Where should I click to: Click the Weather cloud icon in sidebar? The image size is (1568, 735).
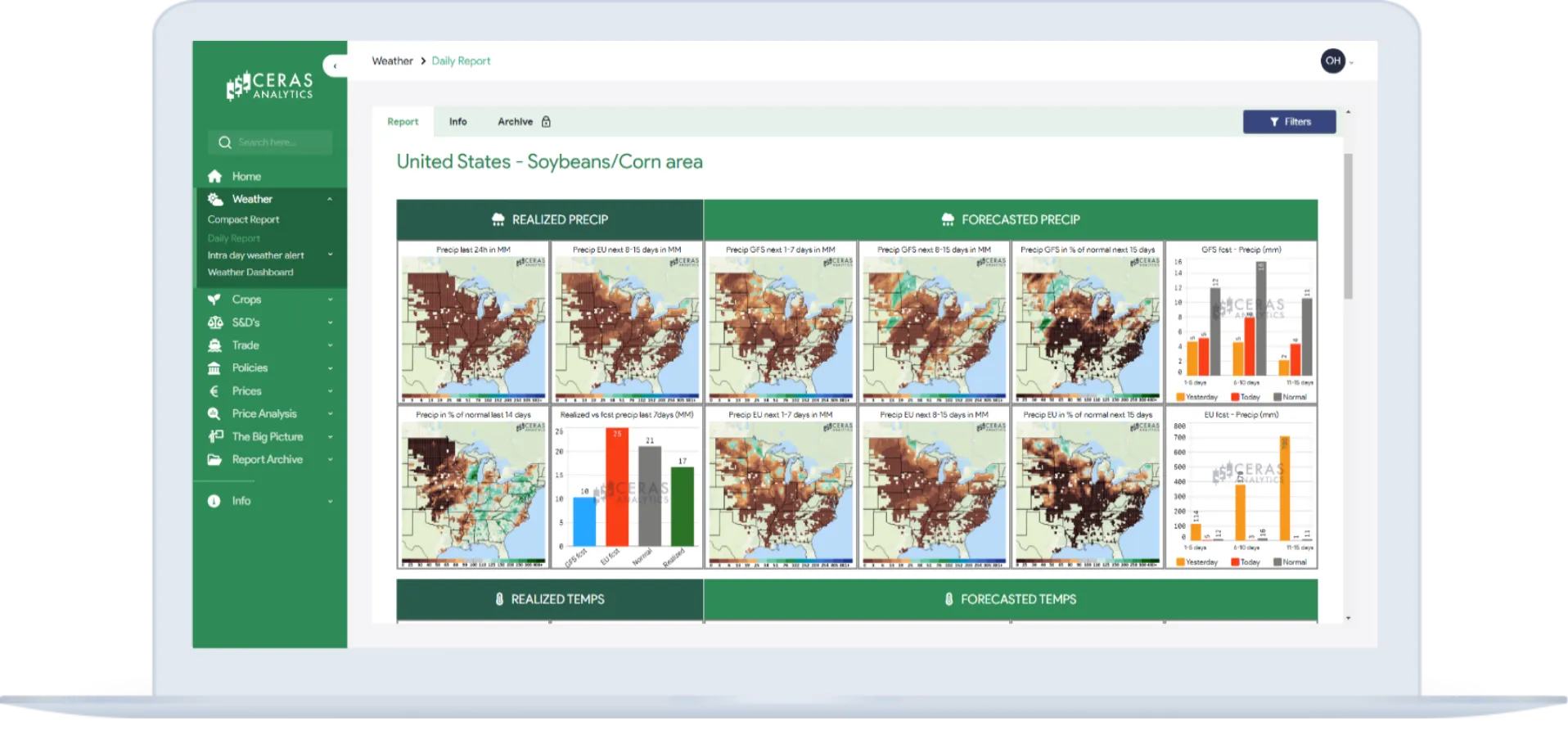click(214, 199)
